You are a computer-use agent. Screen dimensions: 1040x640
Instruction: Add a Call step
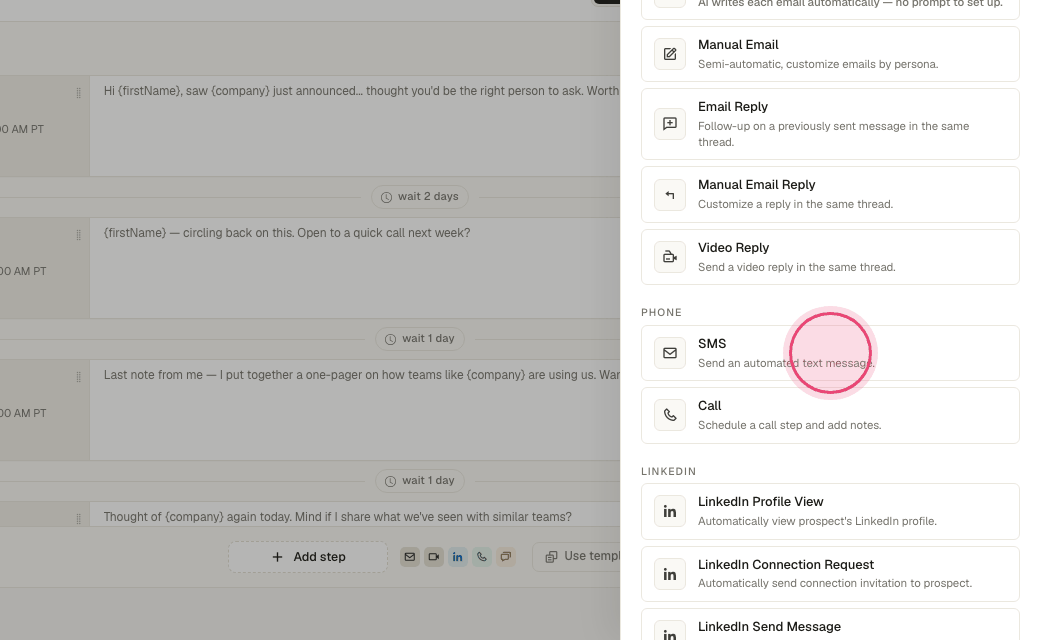click(x=830, y=415)
